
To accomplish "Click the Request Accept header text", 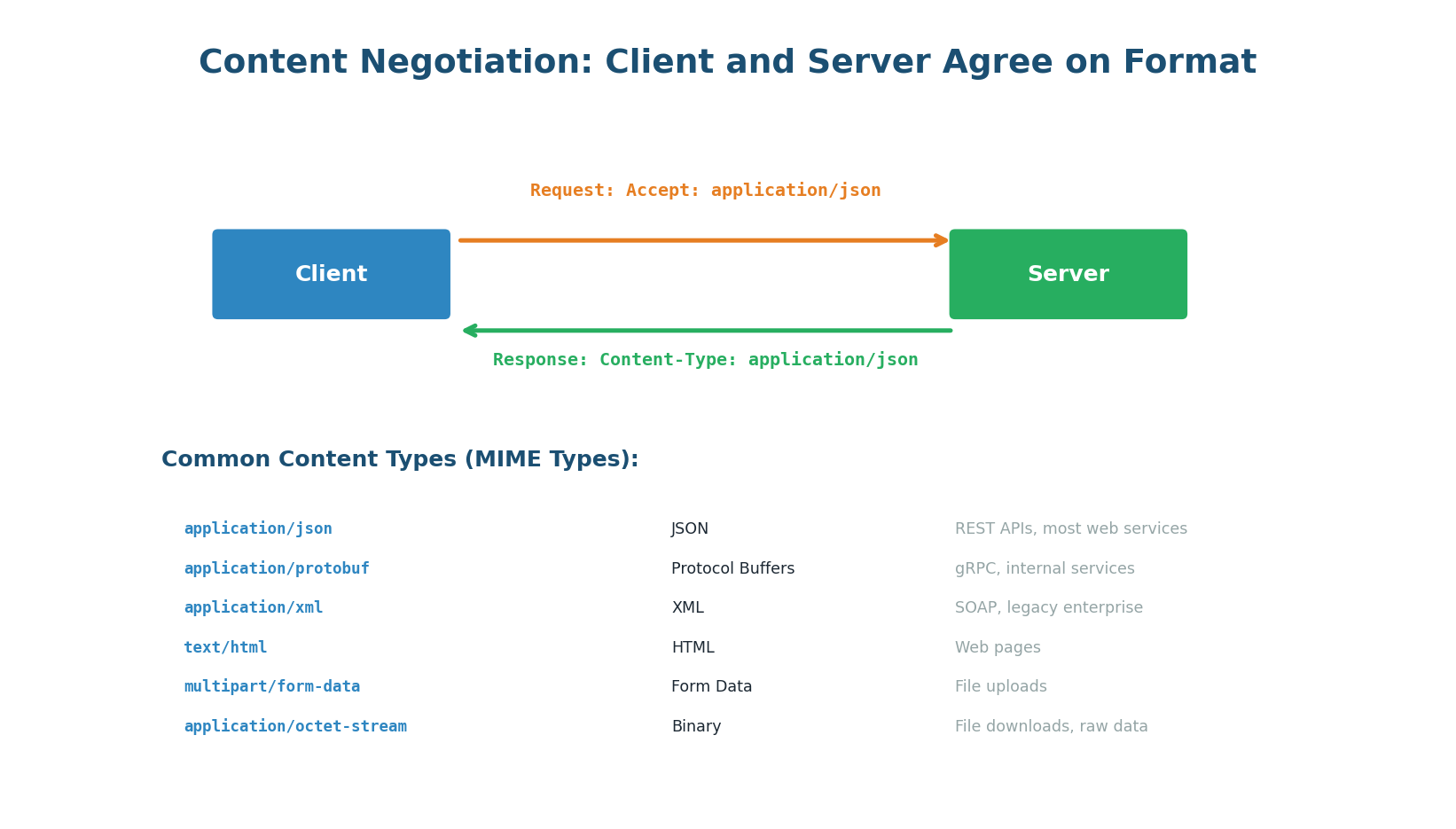I will [x=705, y=190].
